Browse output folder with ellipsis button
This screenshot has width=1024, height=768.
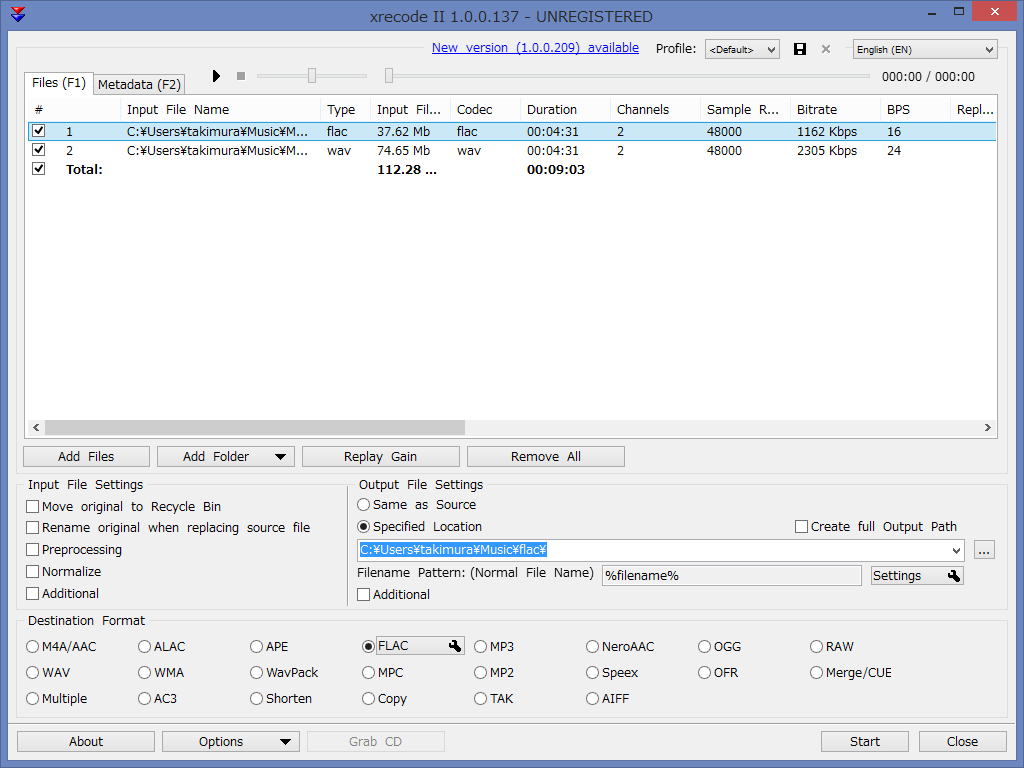pos(984,550)
